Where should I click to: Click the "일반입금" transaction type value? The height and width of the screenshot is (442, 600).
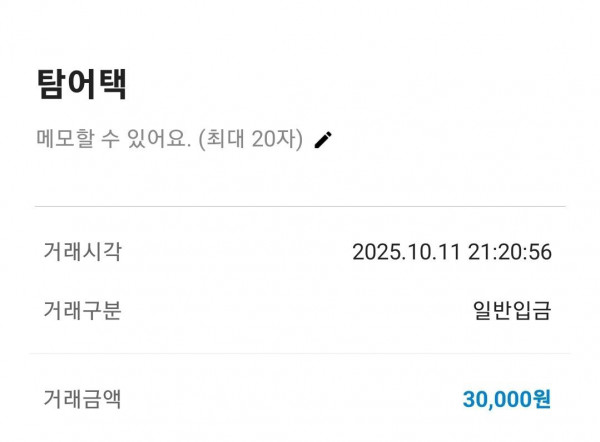click(x=511, y=311)
